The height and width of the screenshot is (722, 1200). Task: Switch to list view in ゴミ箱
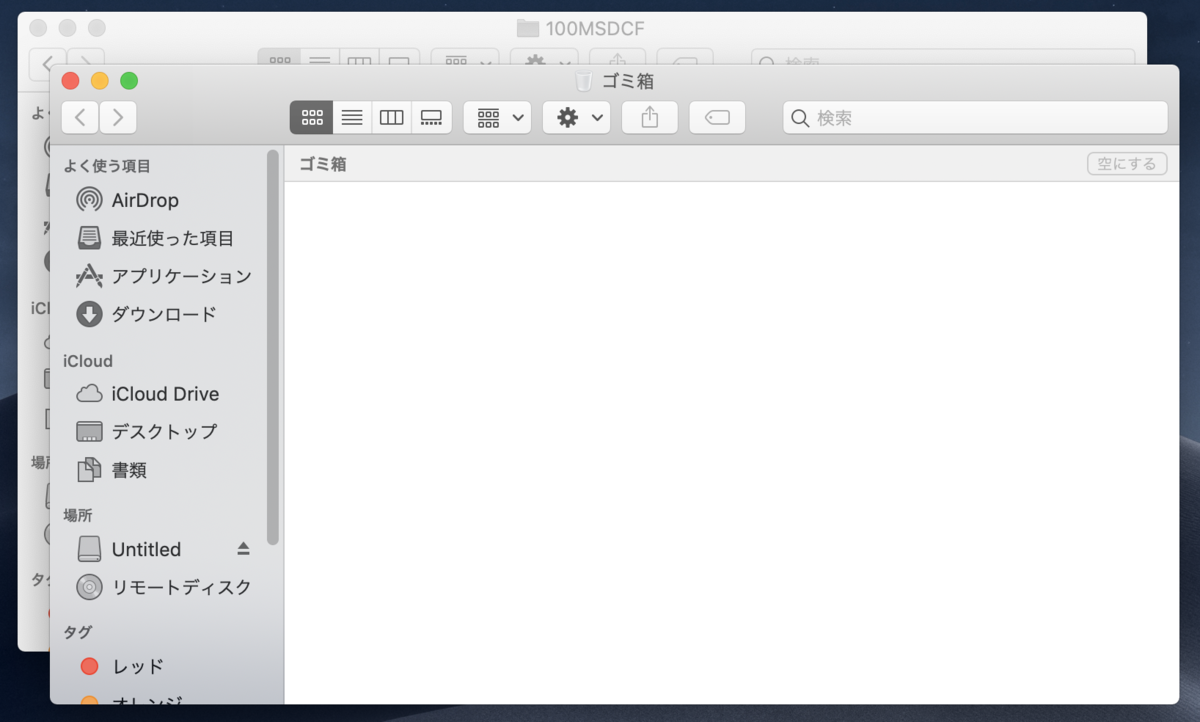[x=352, y=117]
